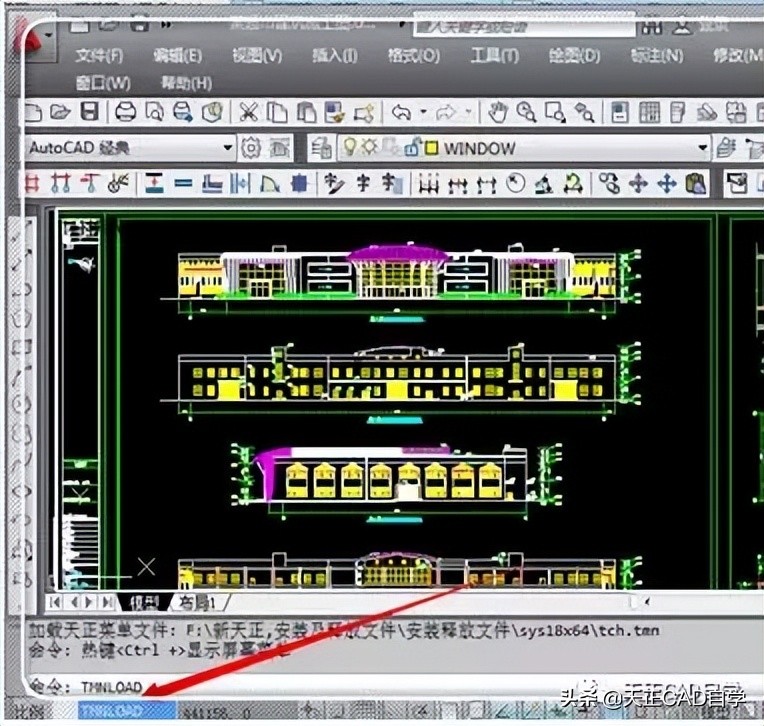
Task: Click the yellow WINDOW layer color swatch
Action: click(x=431, y=148)
